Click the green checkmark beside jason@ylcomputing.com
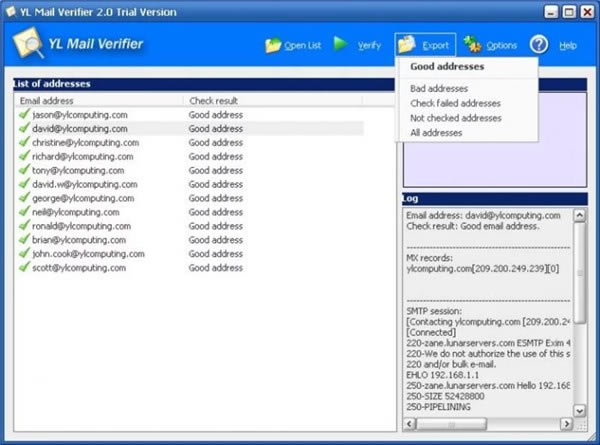600x445 pixels. (x=24, y=114)
